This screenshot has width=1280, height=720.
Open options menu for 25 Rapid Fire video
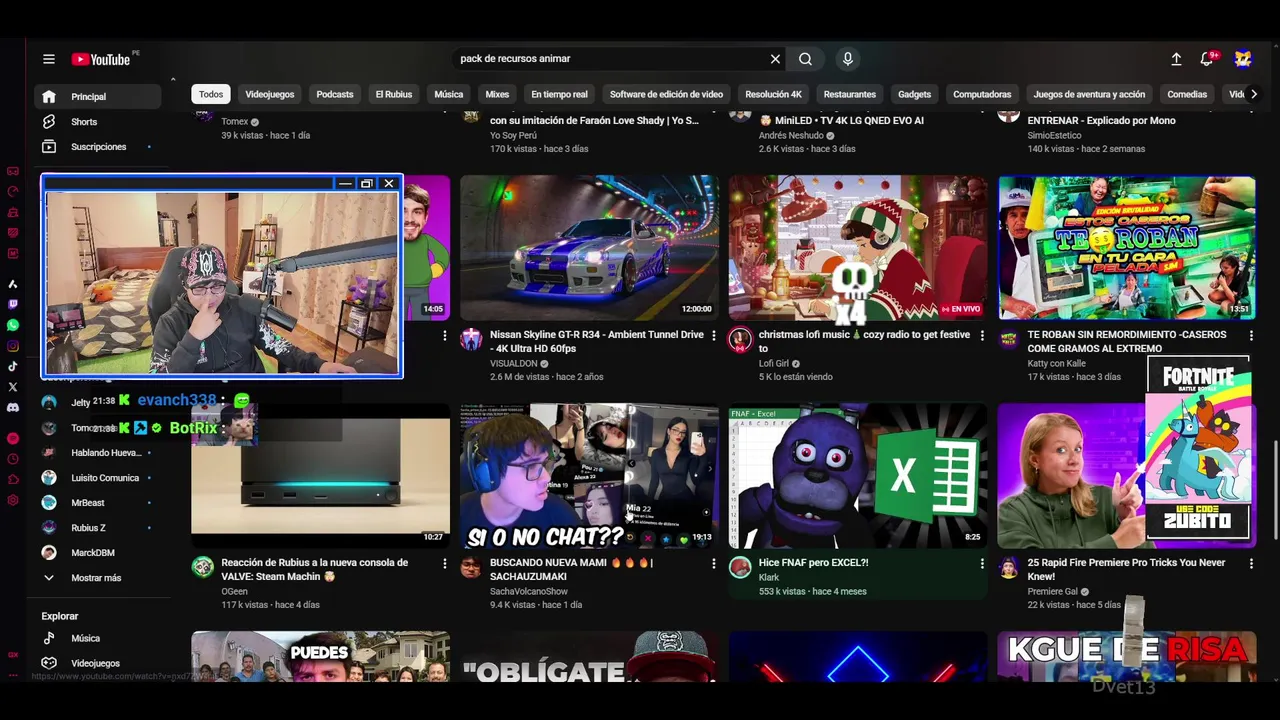[x=1251, y=564]
